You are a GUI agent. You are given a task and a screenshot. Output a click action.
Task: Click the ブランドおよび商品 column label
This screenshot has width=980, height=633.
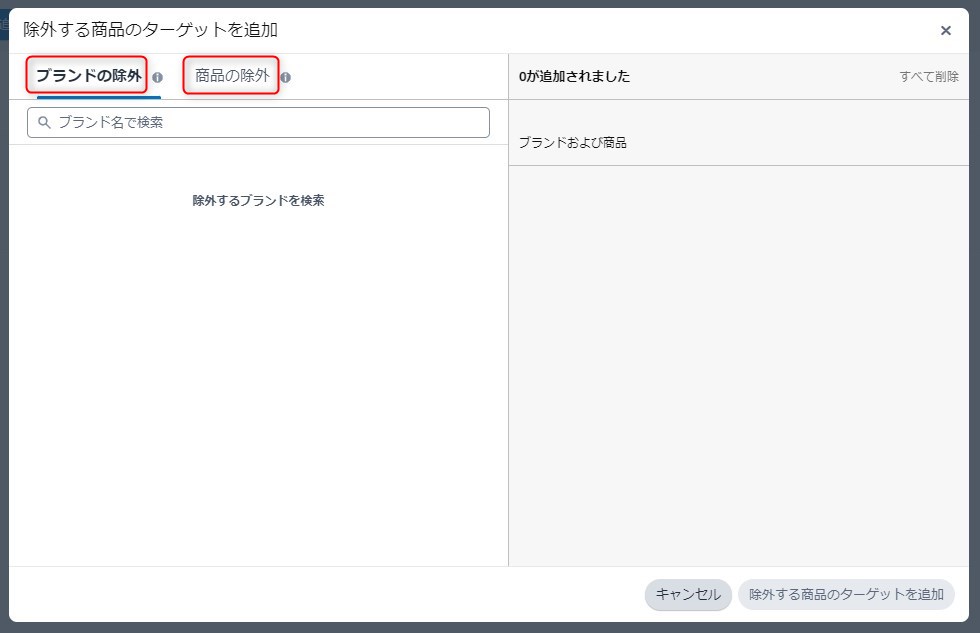[572, 142]
